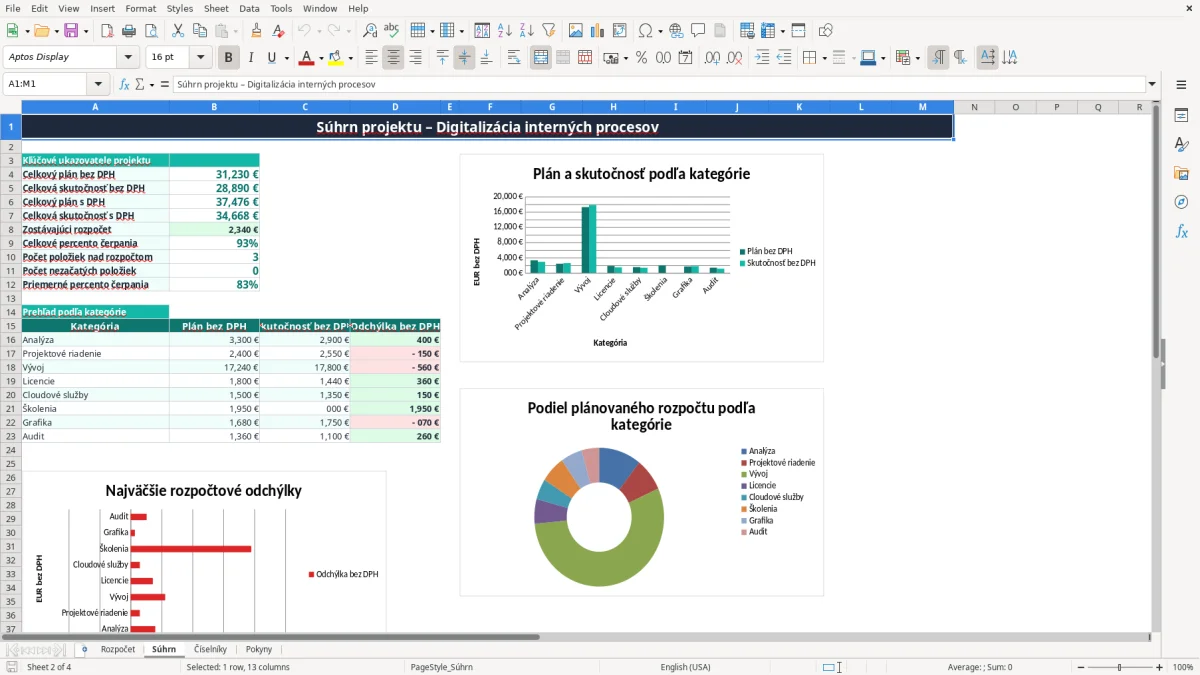Open the Function Wizard beside the formula bar
Image resolution: width=1200 pixels, height=675 pixels.
[x=125, y=84]
